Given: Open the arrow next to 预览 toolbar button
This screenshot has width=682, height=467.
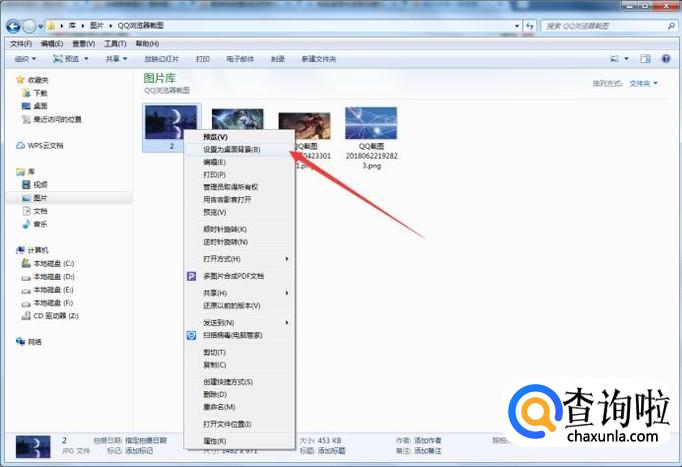Looking at the screenshot, I should (x=86, y=59).
